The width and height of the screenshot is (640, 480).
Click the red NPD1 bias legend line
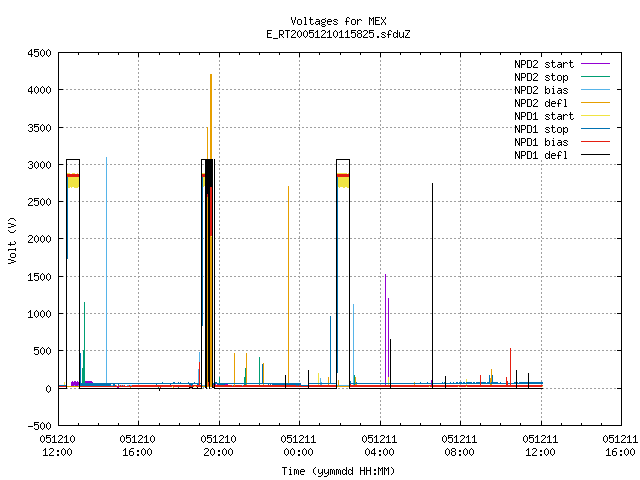click(595, 142)
